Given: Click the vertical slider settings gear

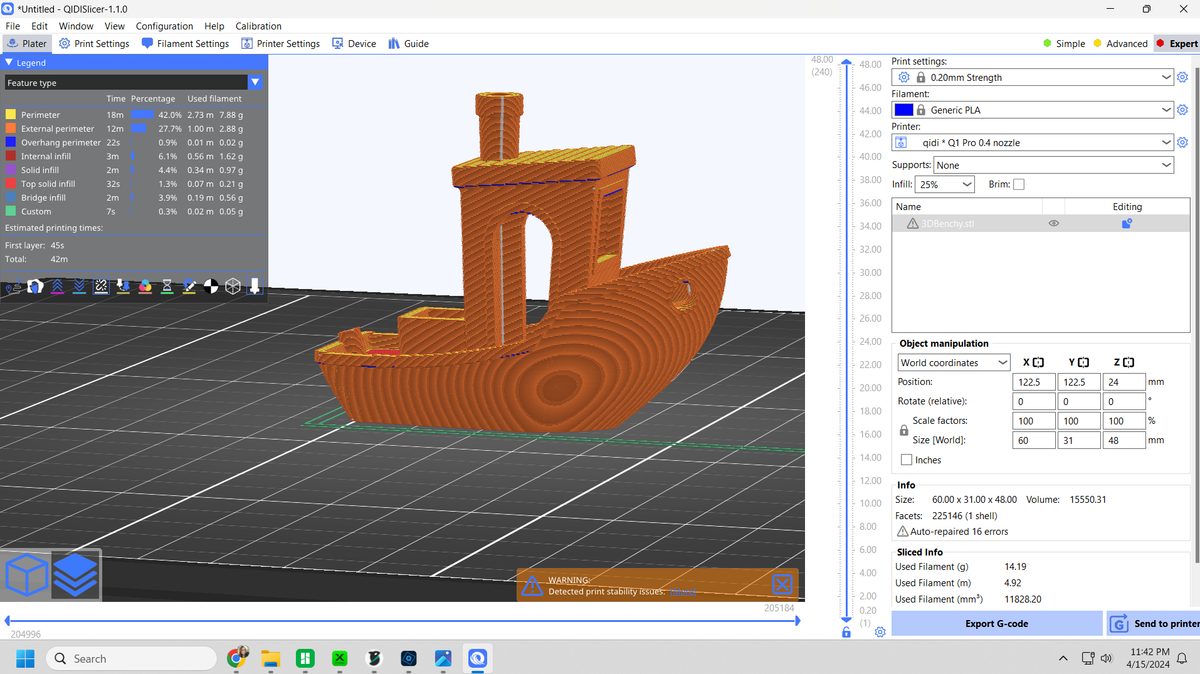Looking at the screenshot, I should point(880,632).
